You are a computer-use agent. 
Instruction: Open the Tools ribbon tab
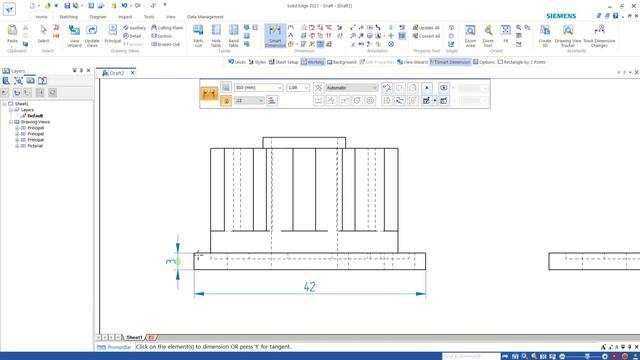(x=149, y=17)
